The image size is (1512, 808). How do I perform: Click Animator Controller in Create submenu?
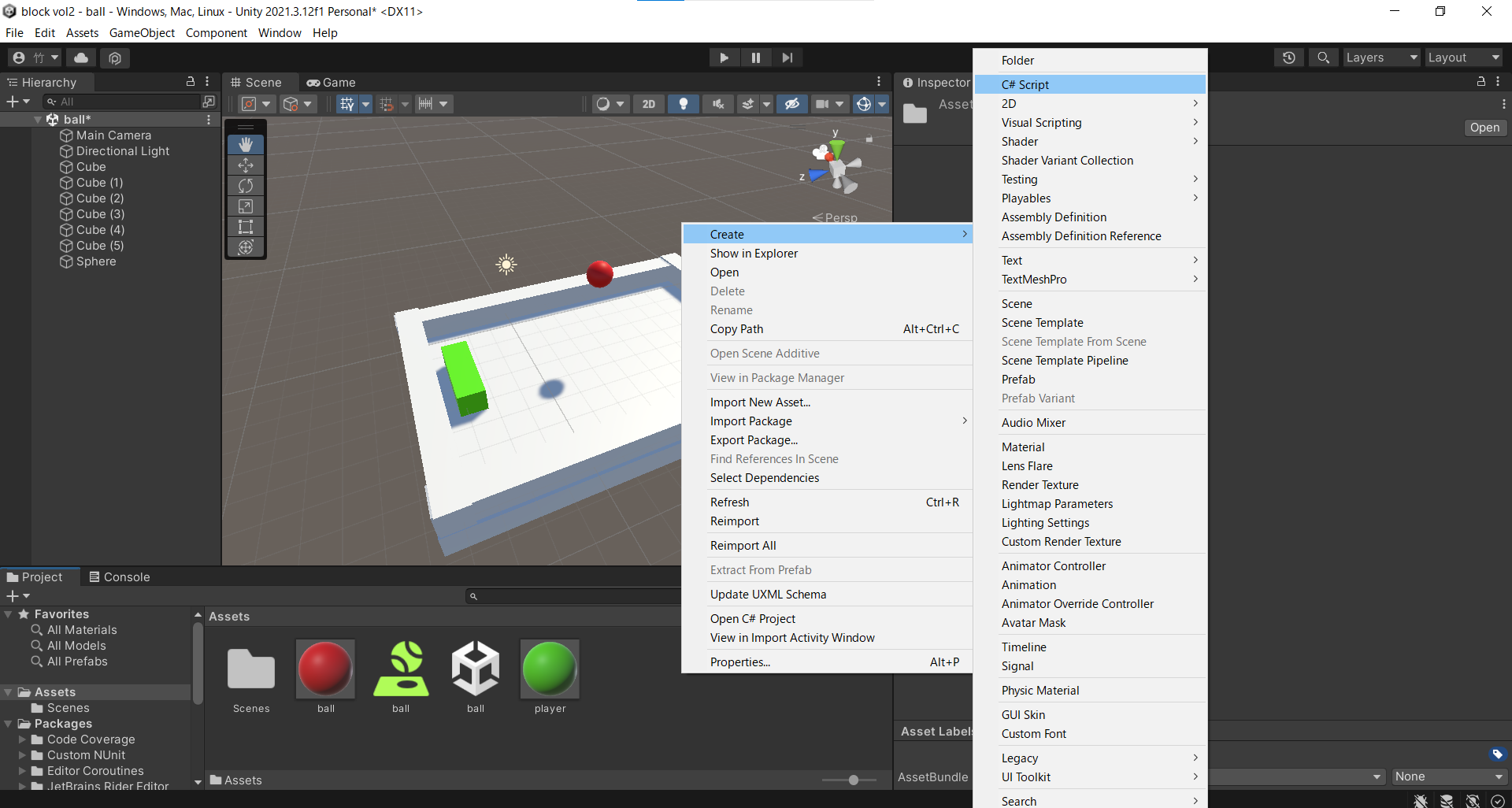tap(1090, 566)
